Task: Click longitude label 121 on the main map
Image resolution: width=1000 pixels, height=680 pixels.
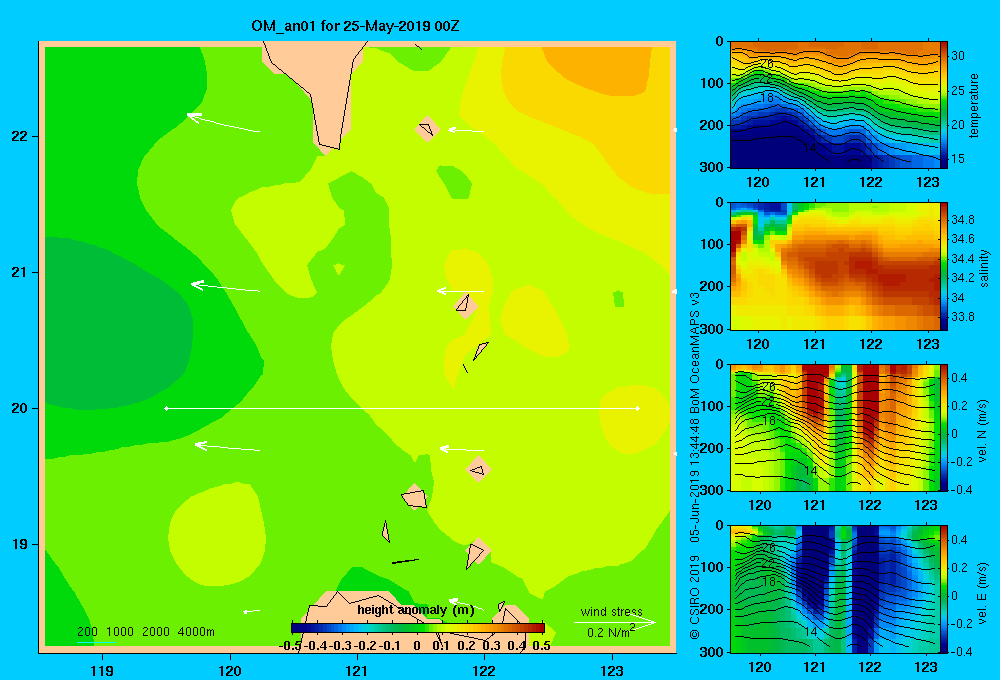Action: 357,670
